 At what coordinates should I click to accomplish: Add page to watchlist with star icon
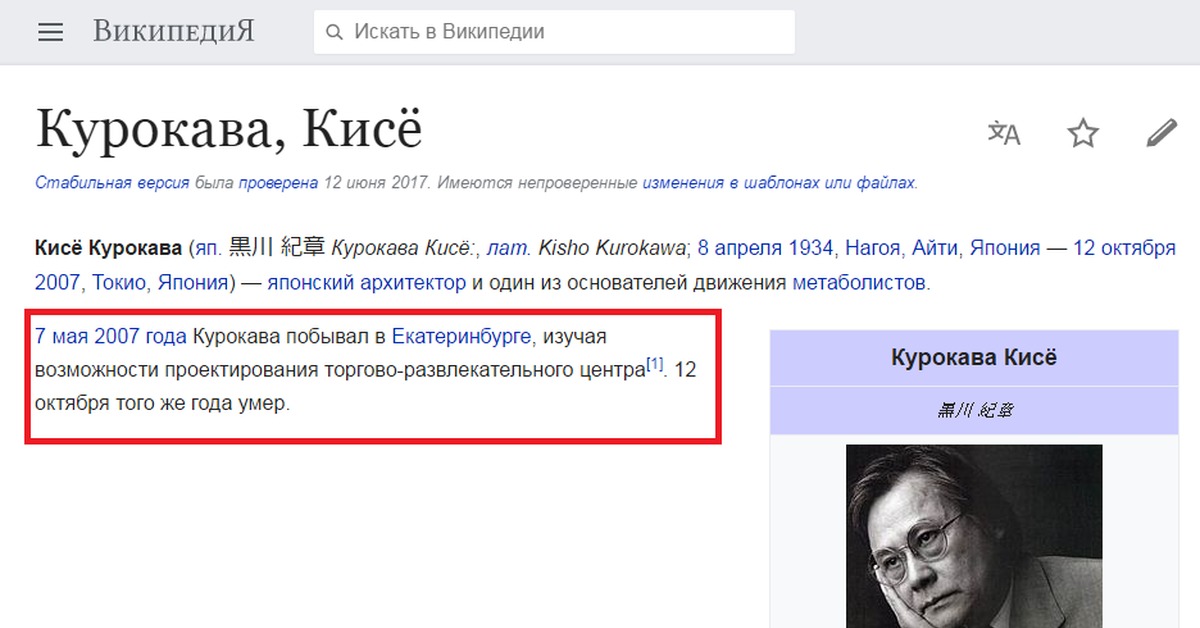coord(1083,133)
